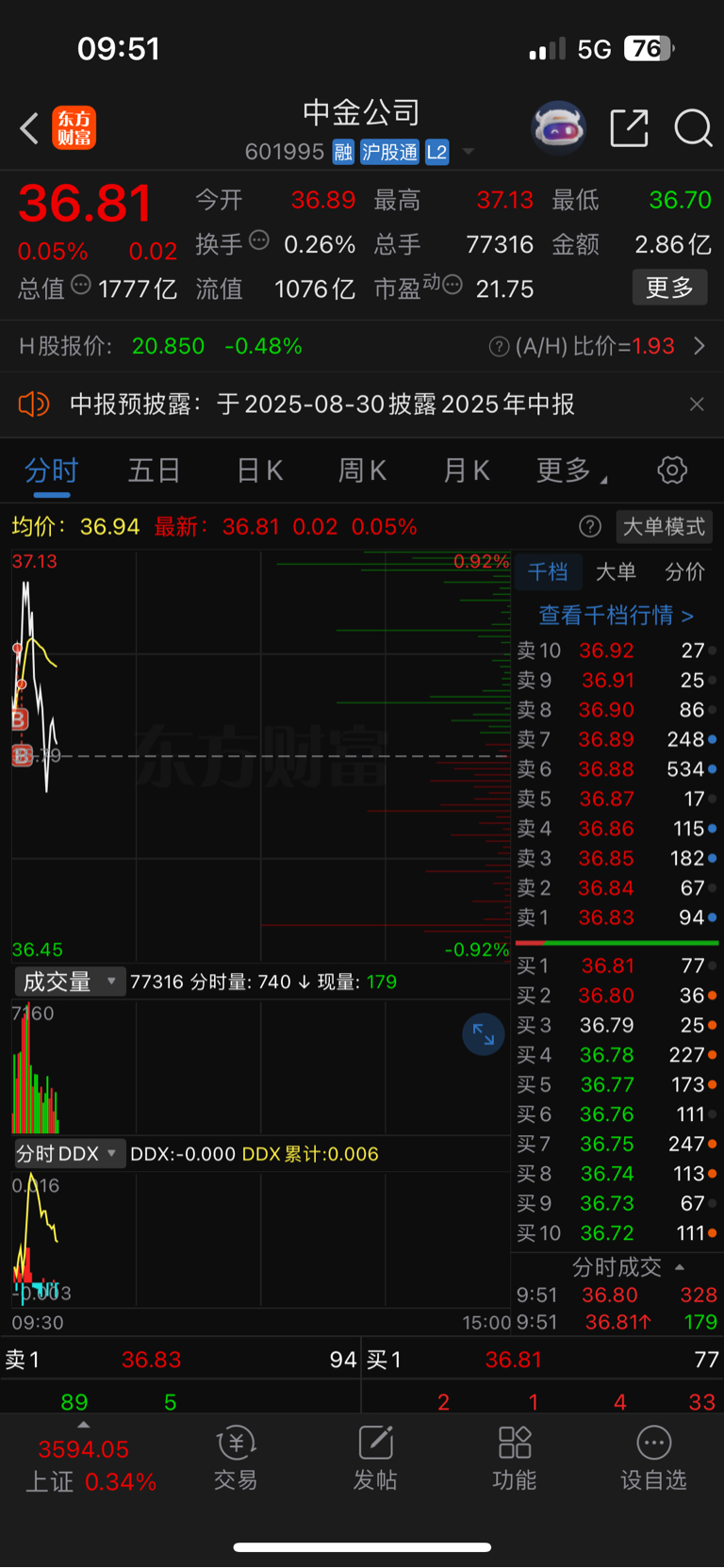
Task: Select 买10 row at 36.72
Action: pos(617,1233)
